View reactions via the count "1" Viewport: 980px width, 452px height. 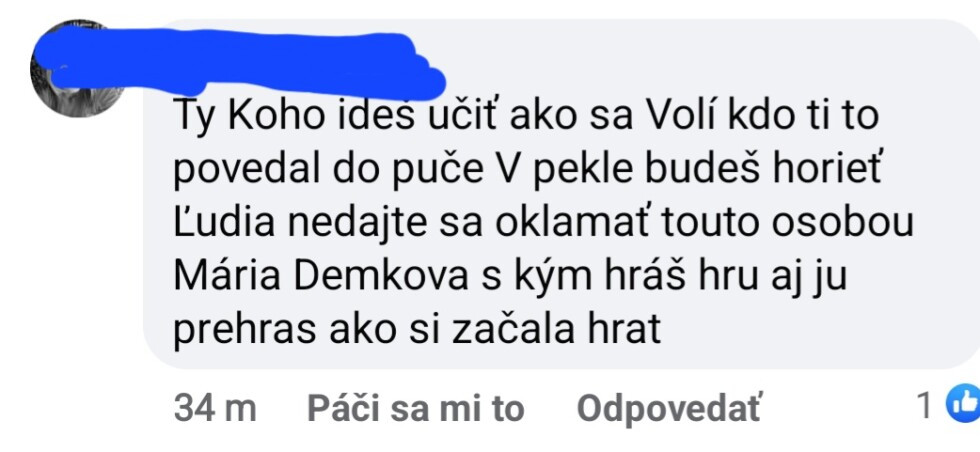point(926,407)
